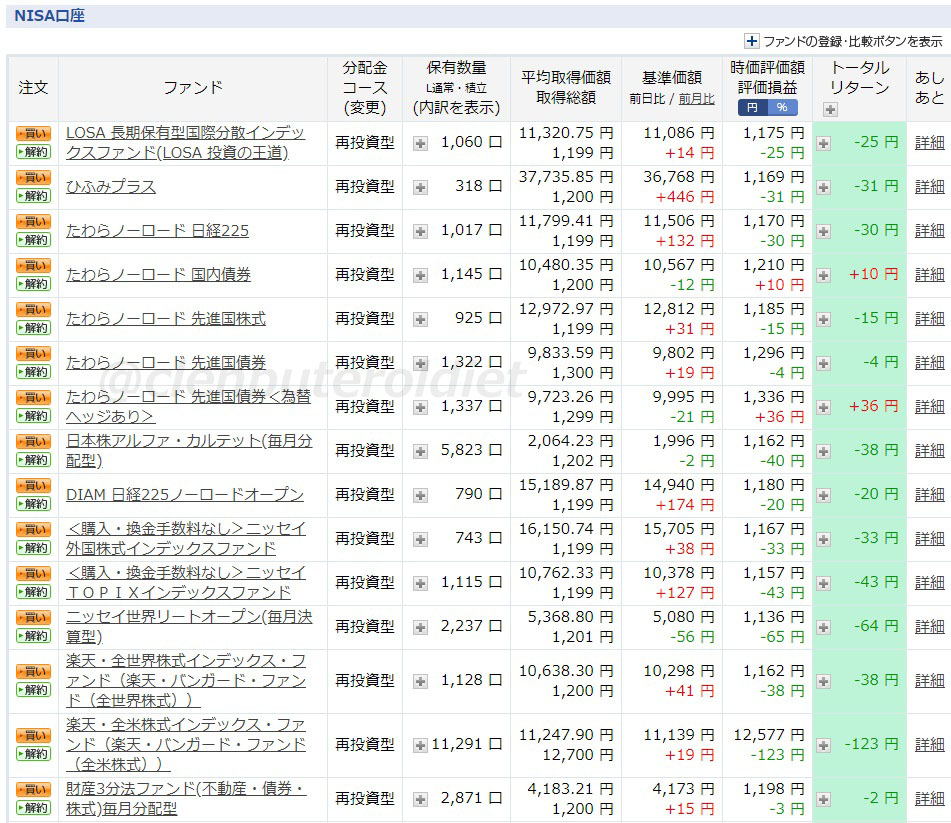Open the たわらノーロード 国内債券 link
Screen dimensions: 951x823
(x=158, y=275)
